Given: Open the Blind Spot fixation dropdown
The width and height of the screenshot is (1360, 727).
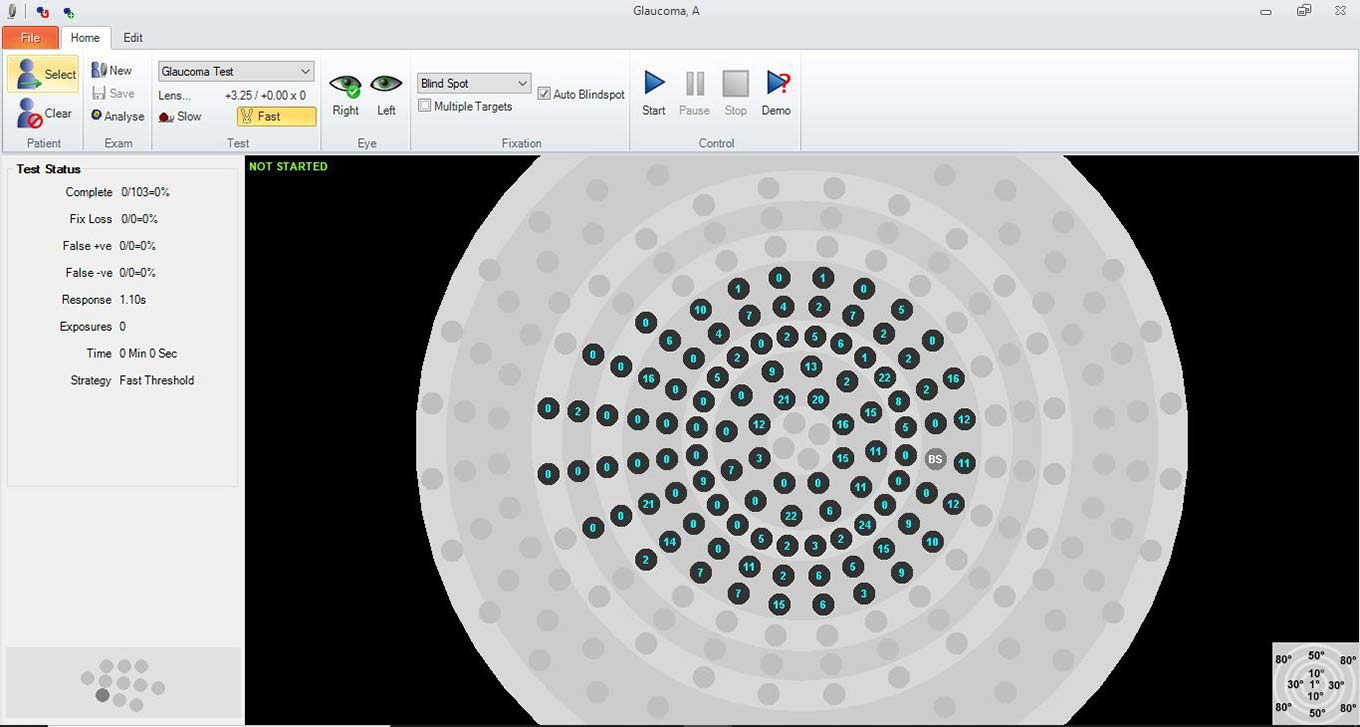Looking at the screenshot, I should point(522,83).
